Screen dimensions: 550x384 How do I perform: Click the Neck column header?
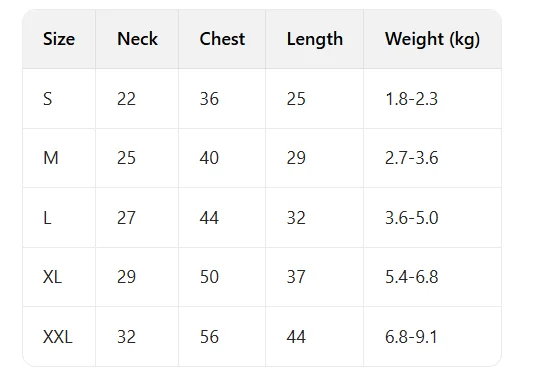pos(137,39)
